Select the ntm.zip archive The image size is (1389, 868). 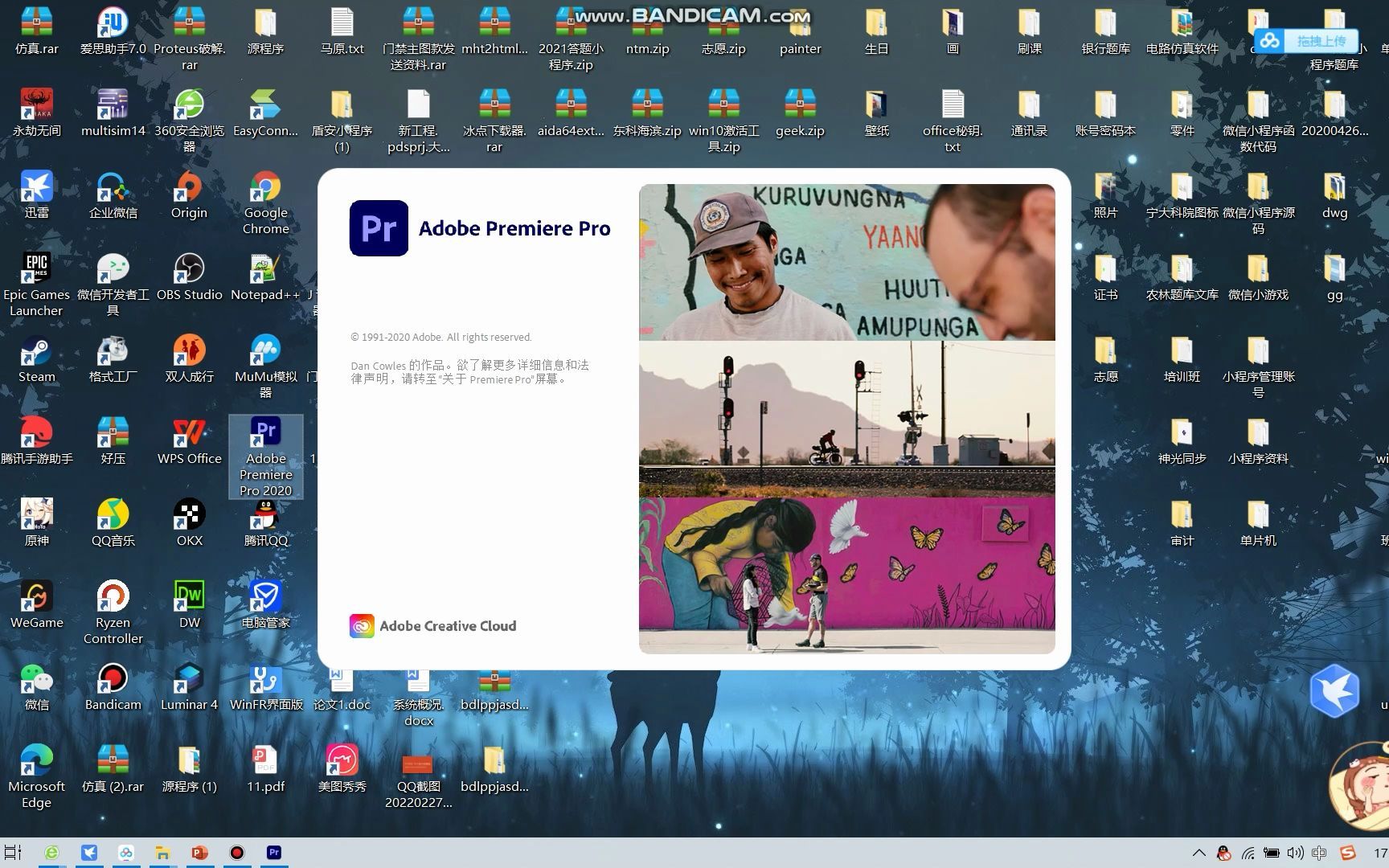click(x=648, y=31)
